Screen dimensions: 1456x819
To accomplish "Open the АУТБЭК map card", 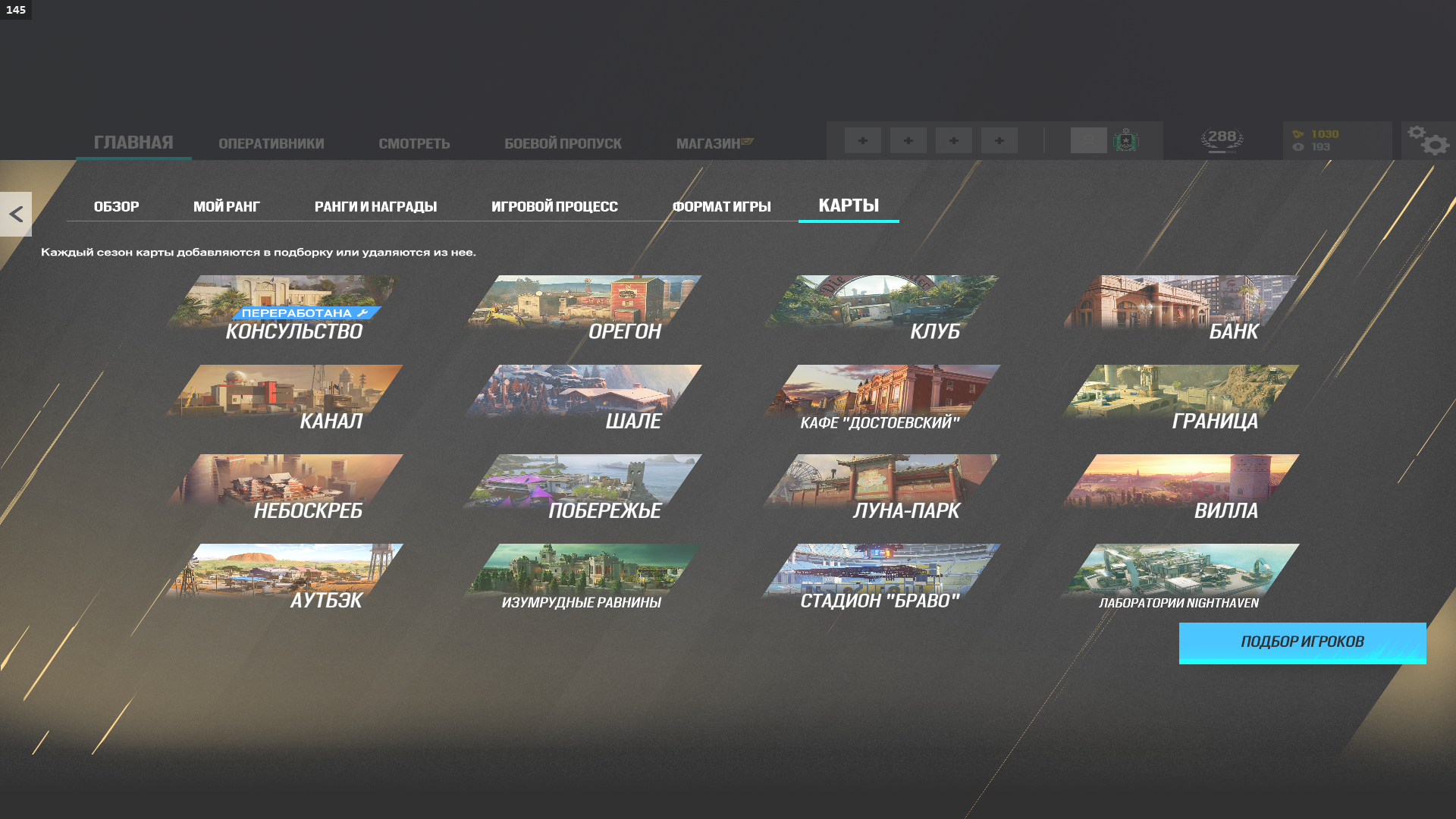I will 284,577.
